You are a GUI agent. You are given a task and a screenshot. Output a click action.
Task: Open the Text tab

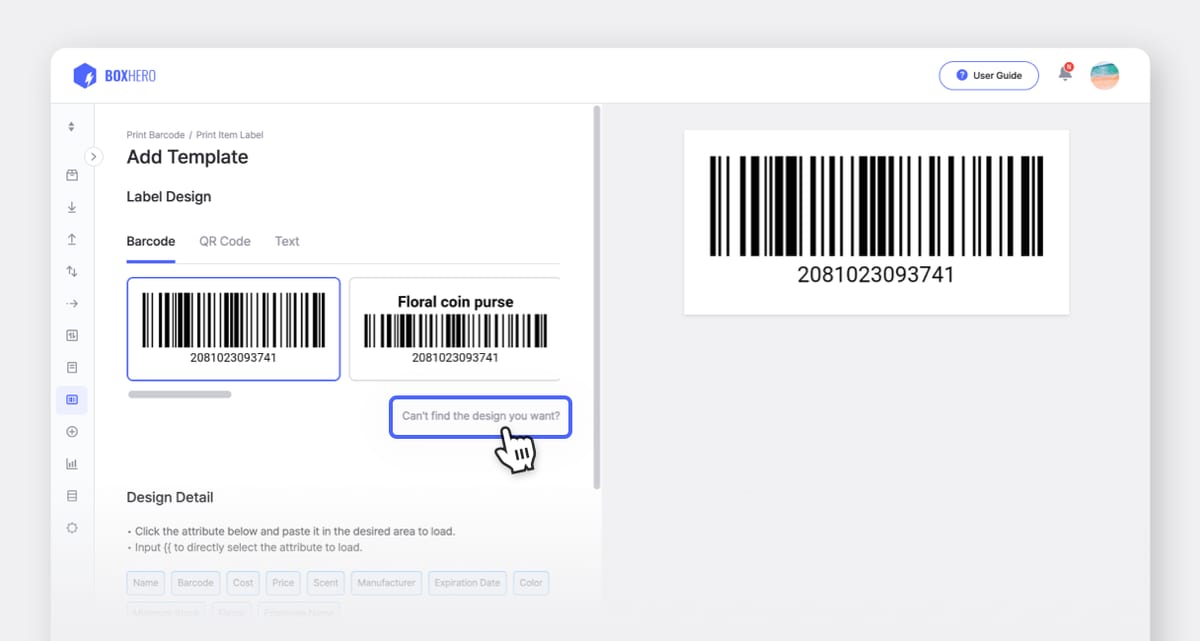click(x=287, y=241)
